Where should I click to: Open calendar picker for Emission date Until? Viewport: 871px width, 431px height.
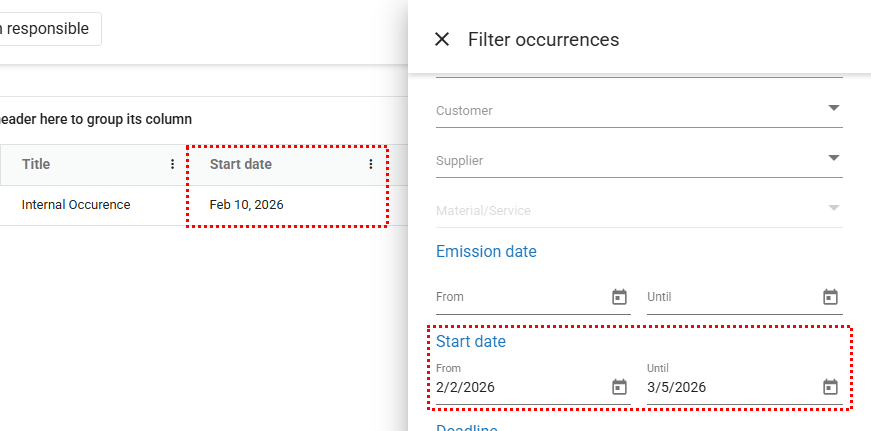click(x=830, y=297)
